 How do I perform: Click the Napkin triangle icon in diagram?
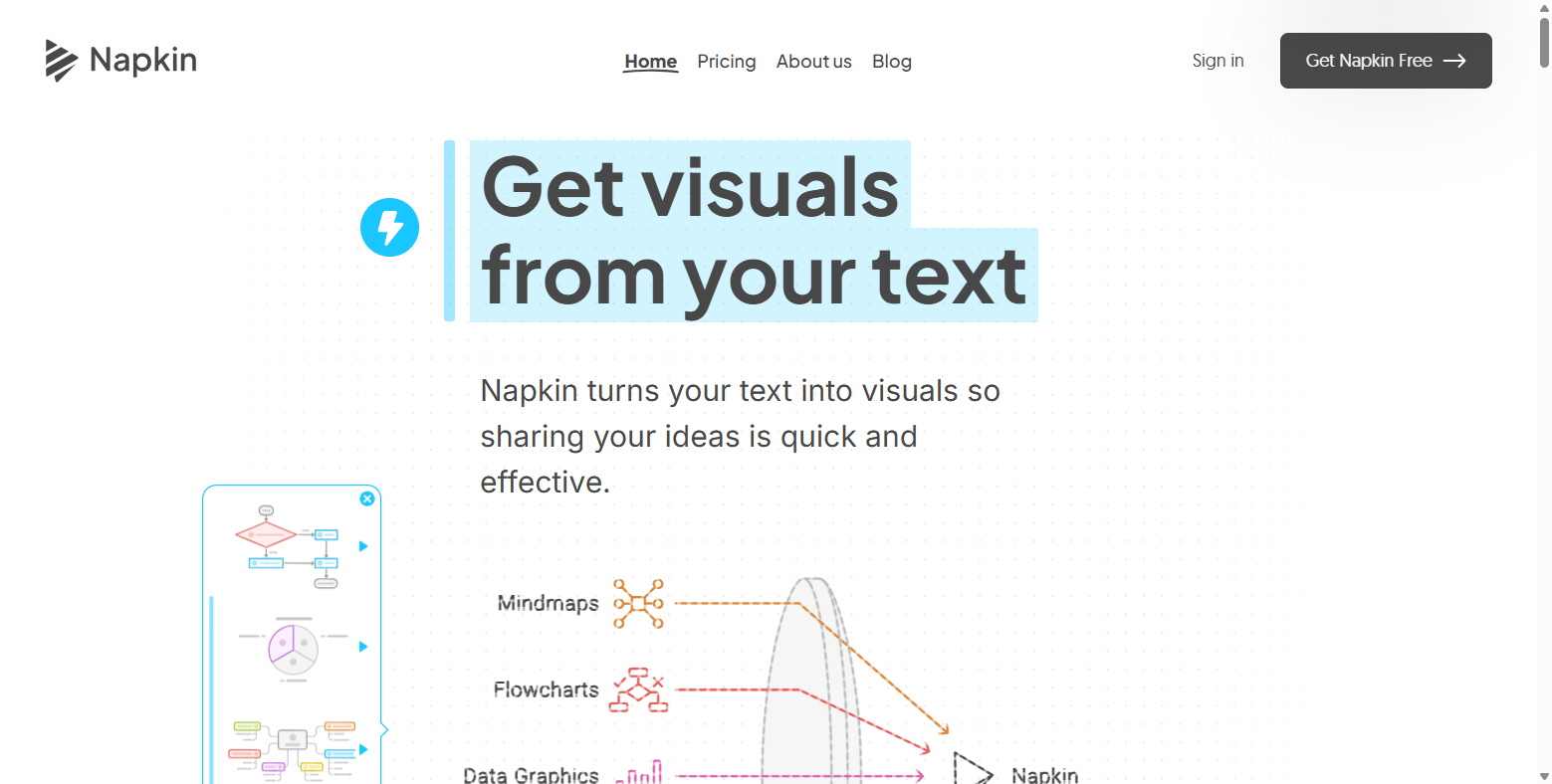pyautogui.click(x=973, y=769)
